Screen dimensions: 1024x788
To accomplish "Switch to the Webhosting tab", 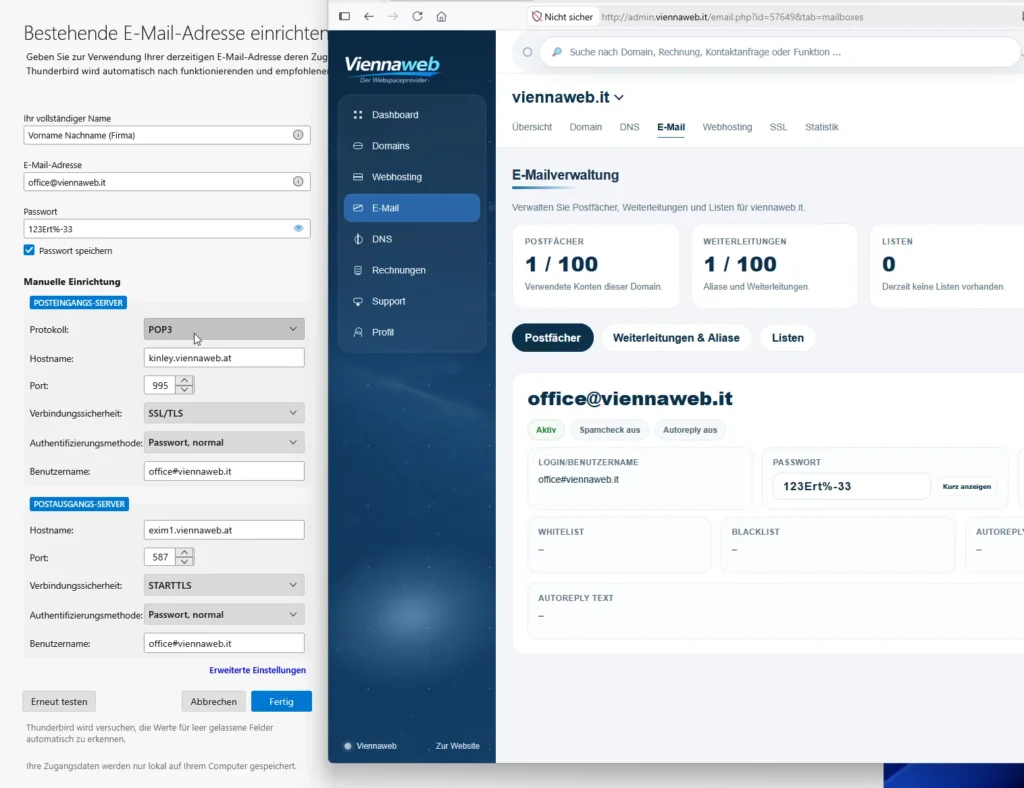I will [x=727, y=127].
